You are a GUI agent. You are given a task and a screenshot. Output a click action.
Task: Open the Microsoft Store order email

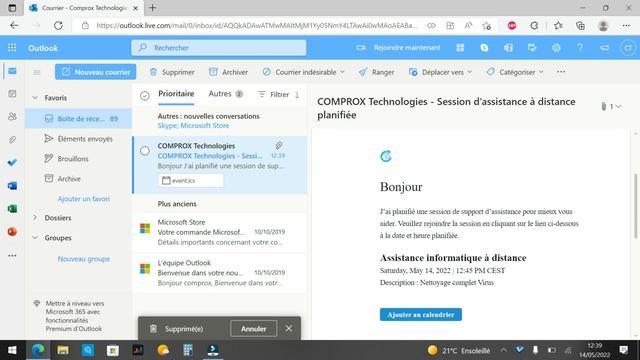tap(220, 232)
